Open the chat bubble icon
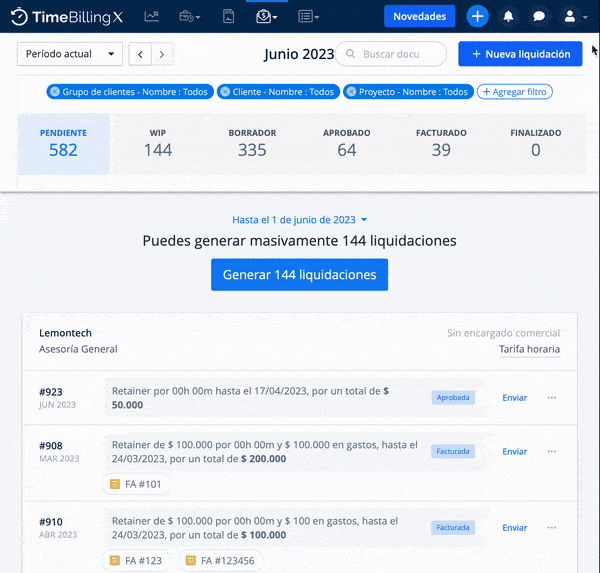 (539, 16)
